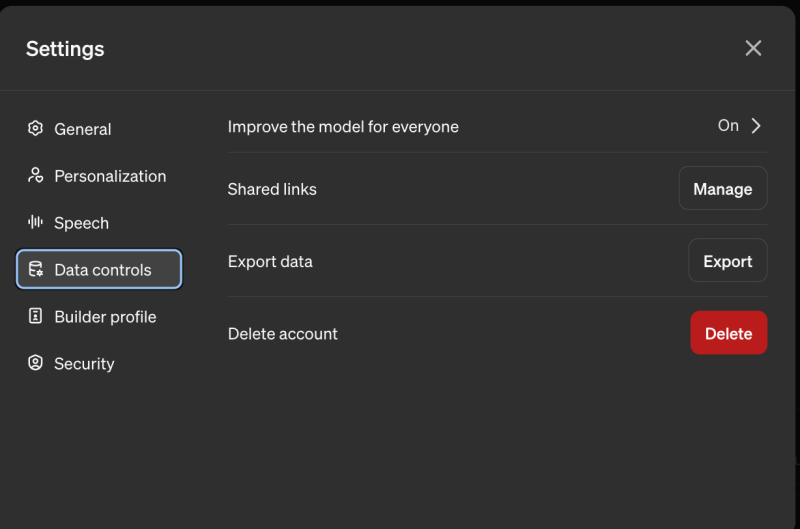The width and height of the screenshot is (800, 529).
Task: Click the red Delete button
Action: point(728,333)
